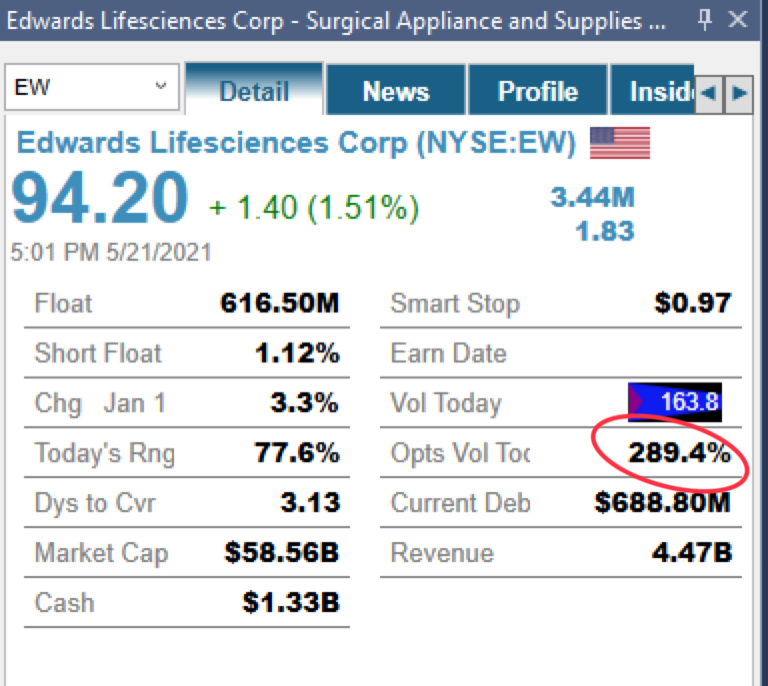Click the 3.44M volume figure
Image resolution: width=768 pixels, height=686 pixels.
pyautogui.click(x=593, y=197)
